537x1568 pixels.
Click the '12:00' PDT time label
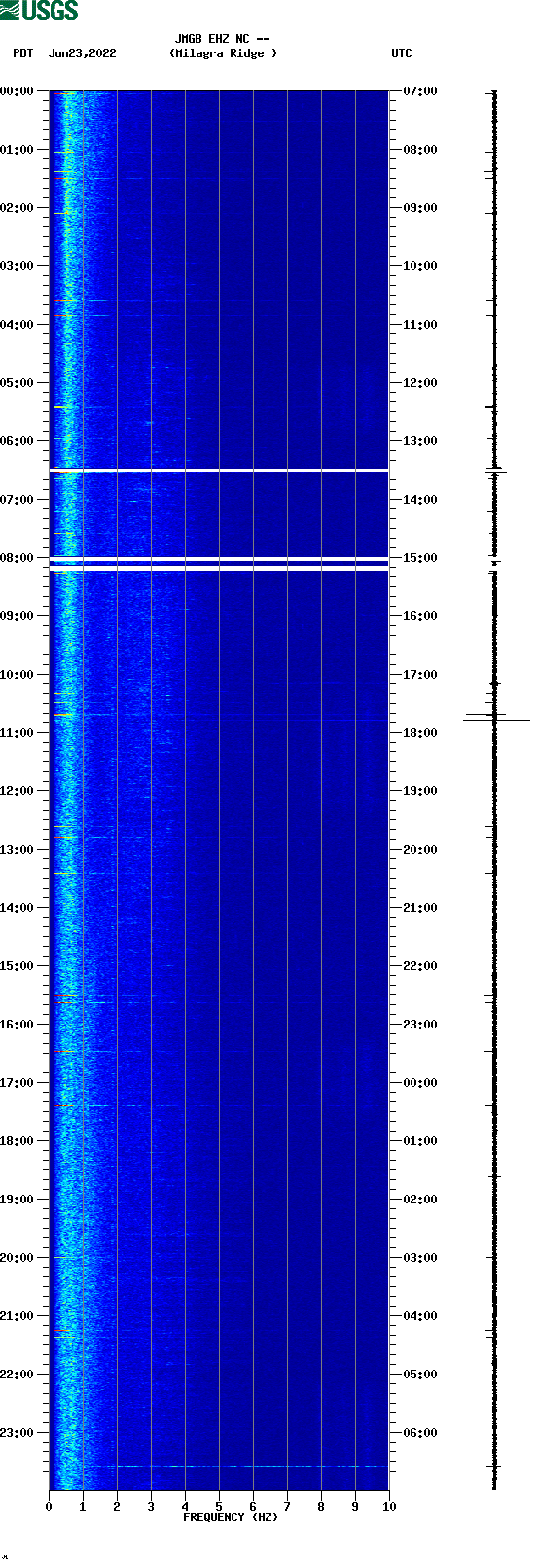(x=17, y=791)
